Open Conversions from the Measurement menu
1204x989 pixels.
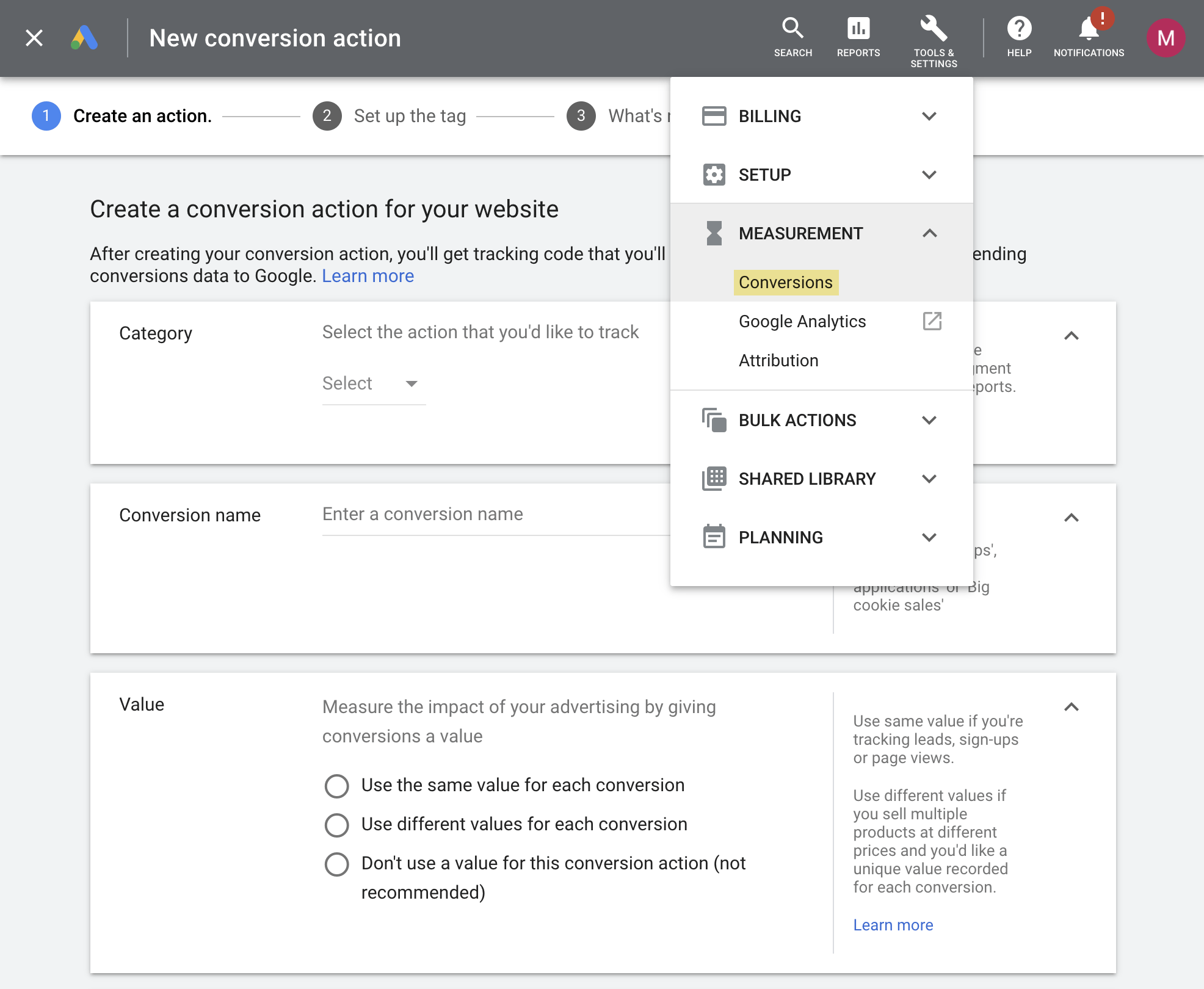click(x=786, y=282)
